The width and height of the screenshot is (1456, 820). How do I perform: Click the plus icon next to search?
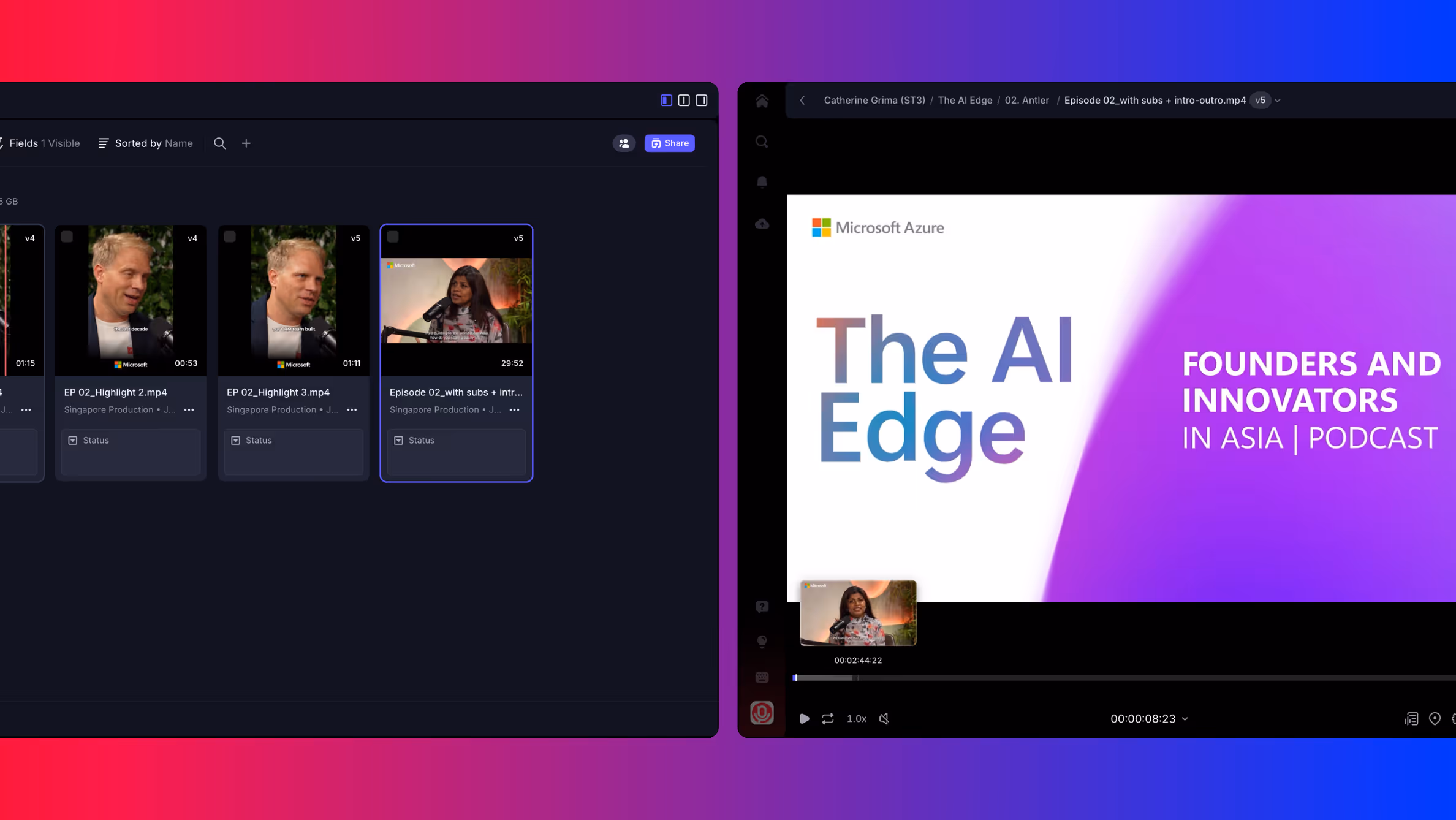[246, 143]
